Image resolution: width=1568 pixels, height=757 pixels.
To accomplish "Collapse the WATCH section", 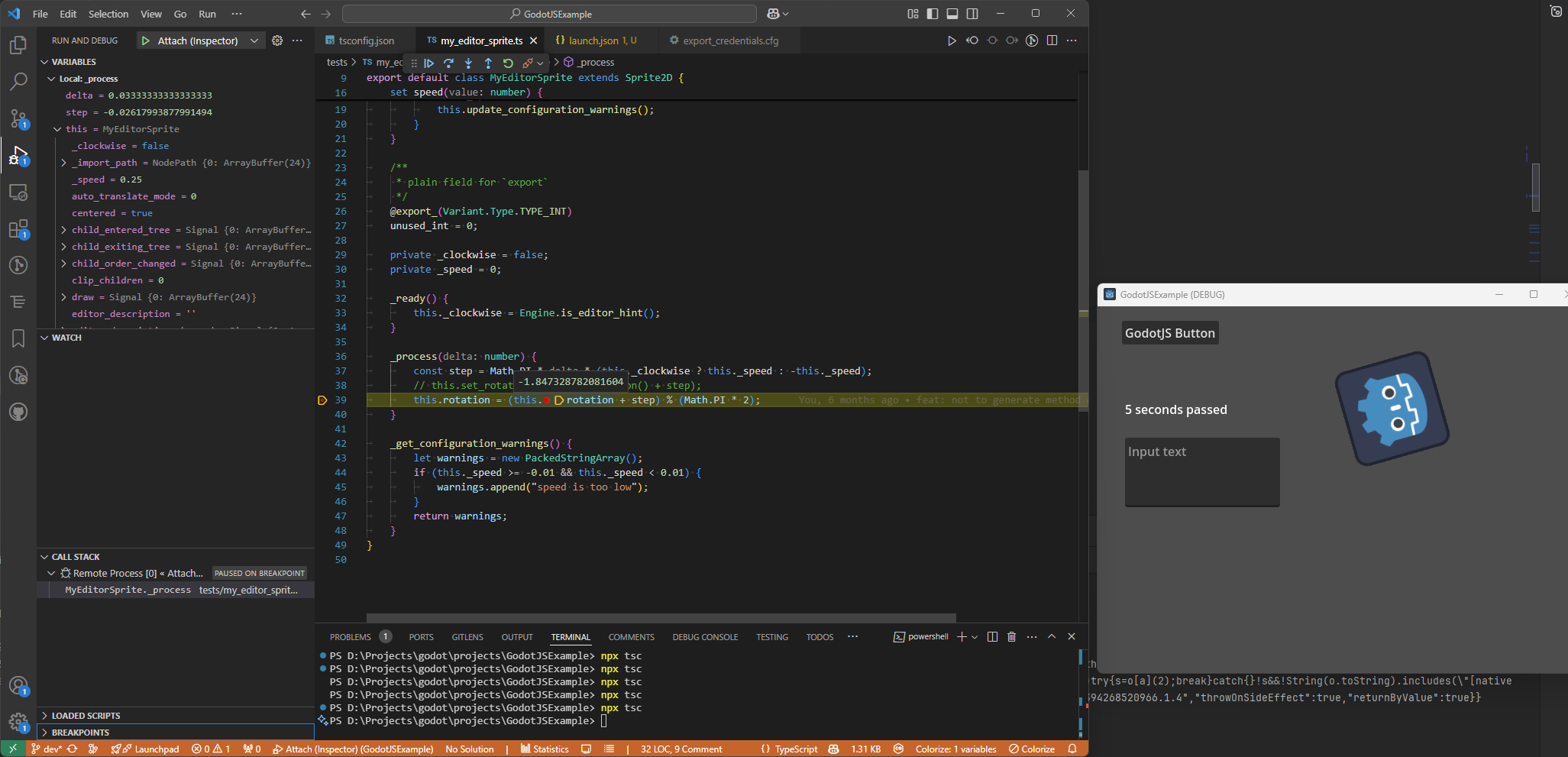I will 44,338.
